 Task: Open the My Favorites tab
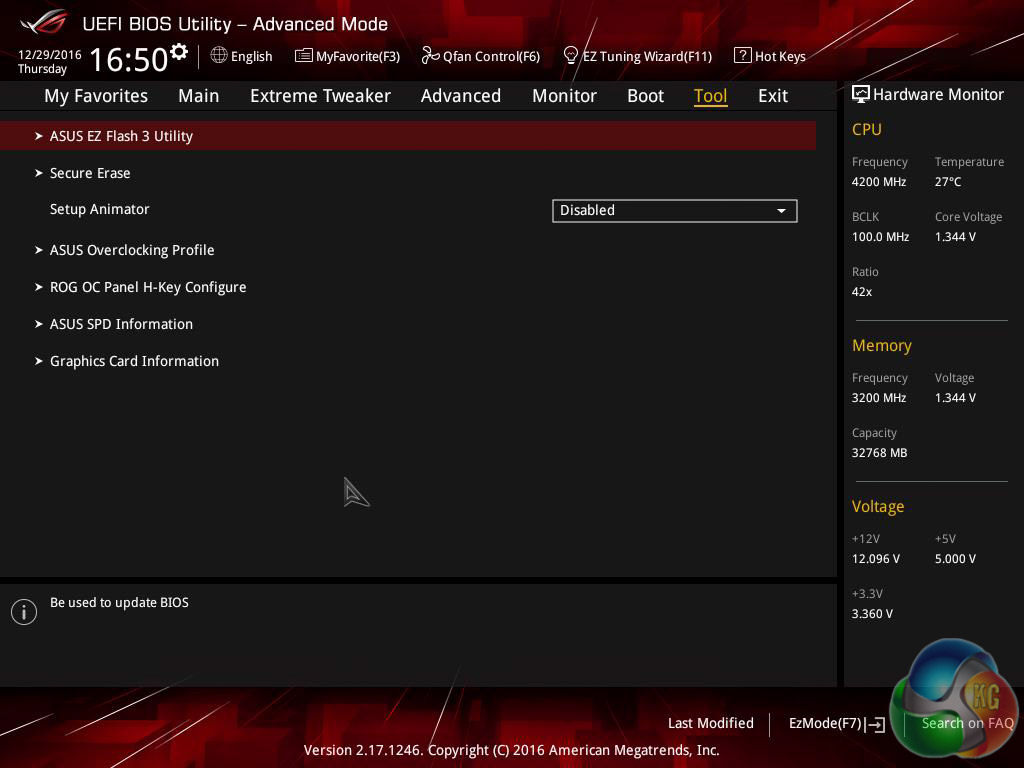96,96
